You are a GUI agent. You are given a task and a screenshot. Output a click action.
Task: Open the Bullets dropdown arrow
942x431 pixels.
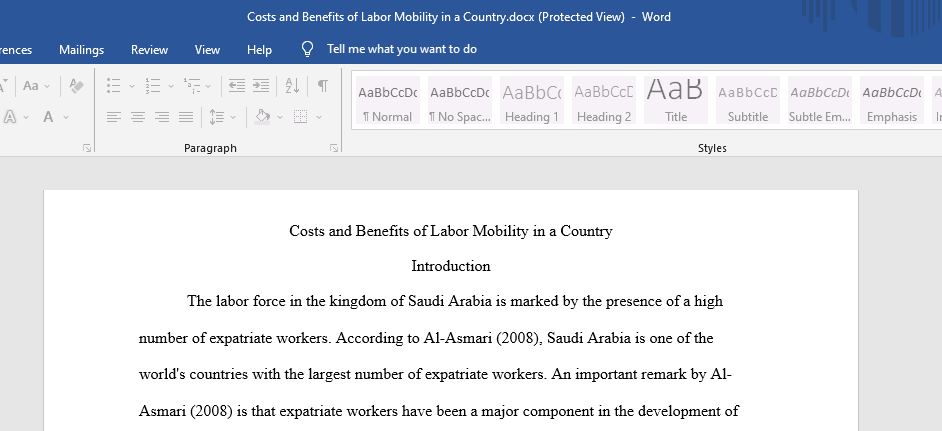(132, 86)
